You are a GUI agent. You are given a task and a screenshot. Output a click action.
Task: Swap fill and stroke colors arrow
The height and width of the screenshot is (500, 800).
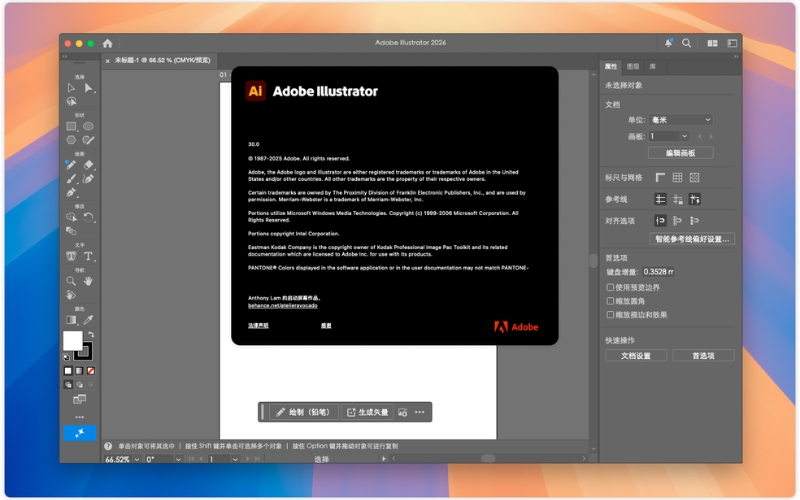91,334
